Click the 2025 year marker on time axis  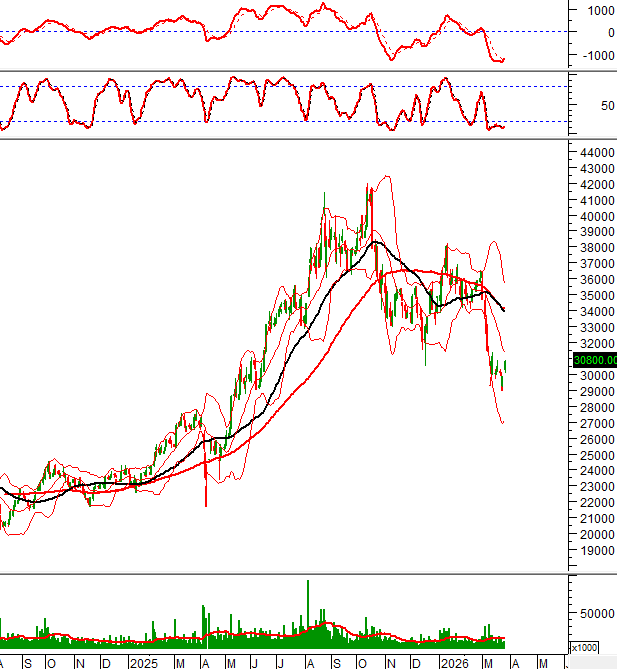point(142,663)
